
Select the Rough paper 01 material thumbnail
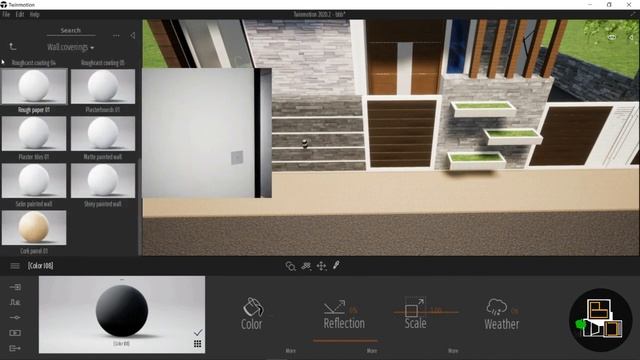point(34,86)
